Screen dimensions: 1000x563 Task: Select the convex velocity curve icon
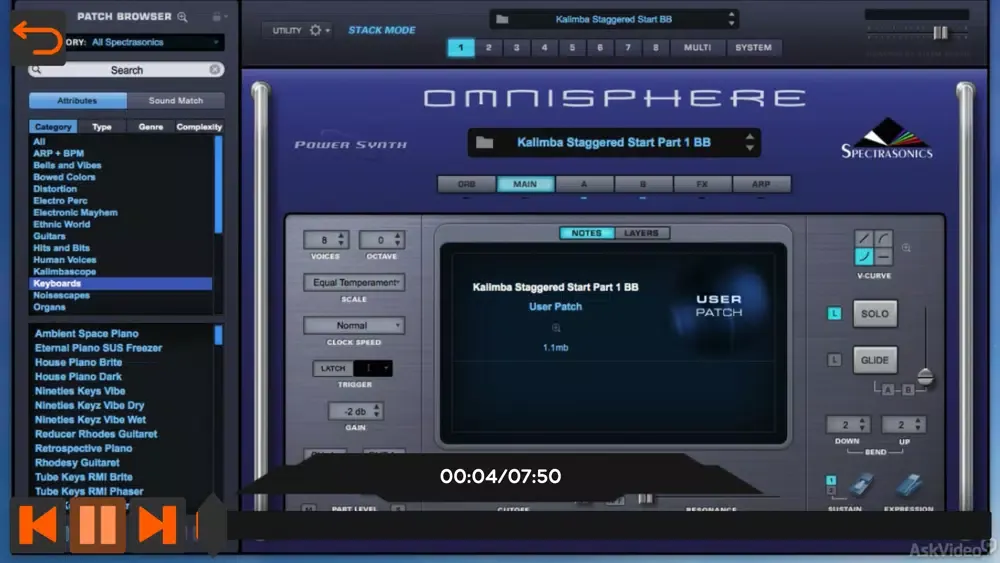tap(883, 238)
